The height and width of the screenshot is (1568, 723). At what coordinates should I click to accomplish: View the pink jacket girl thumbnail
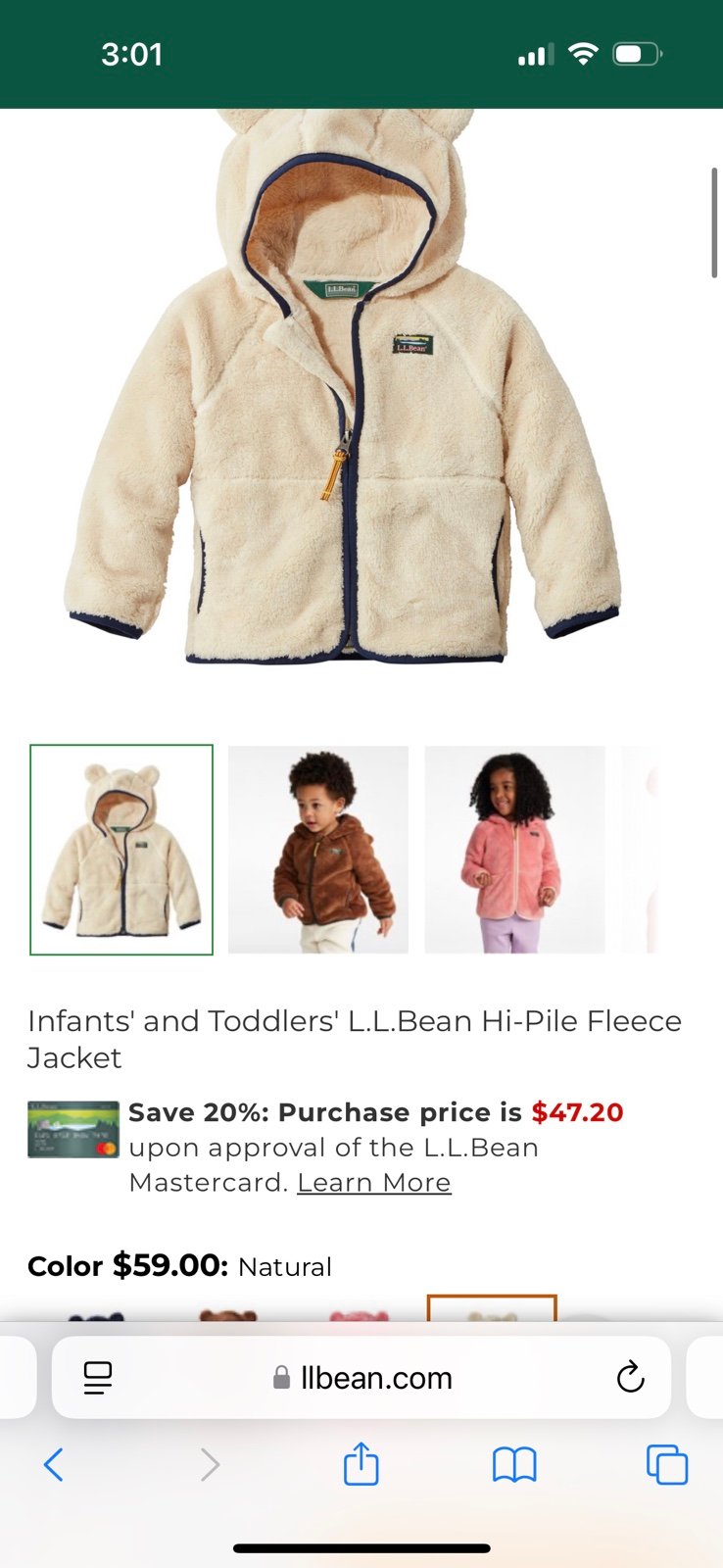click(515, 850)
